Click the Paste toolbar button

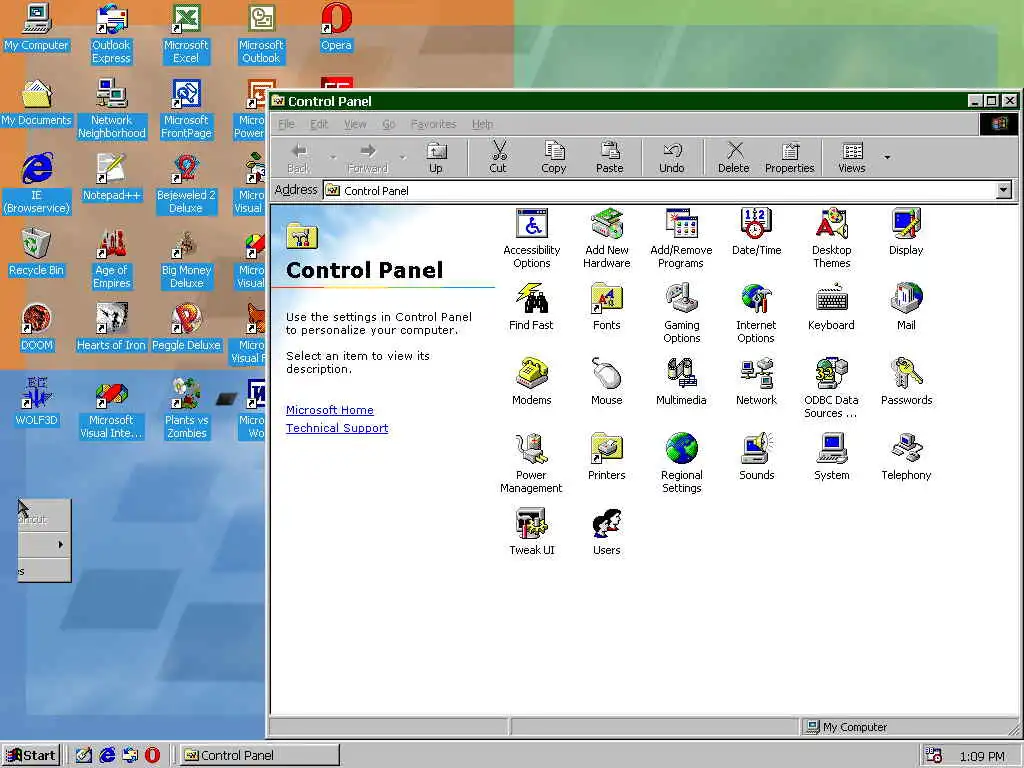click(x=609, y=158)
